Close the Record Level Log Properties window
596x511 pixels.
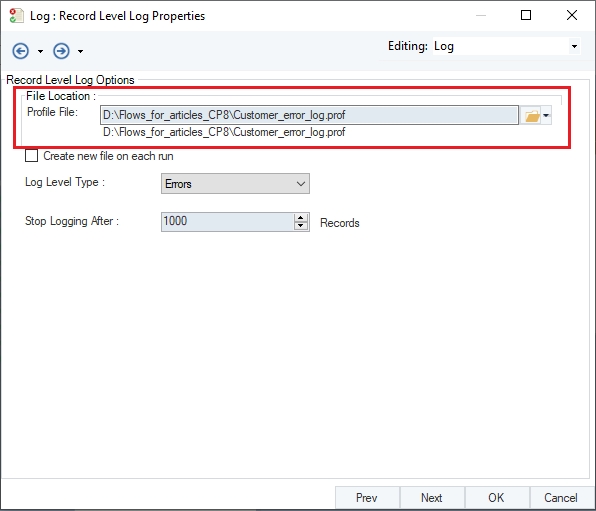(572, 15)
